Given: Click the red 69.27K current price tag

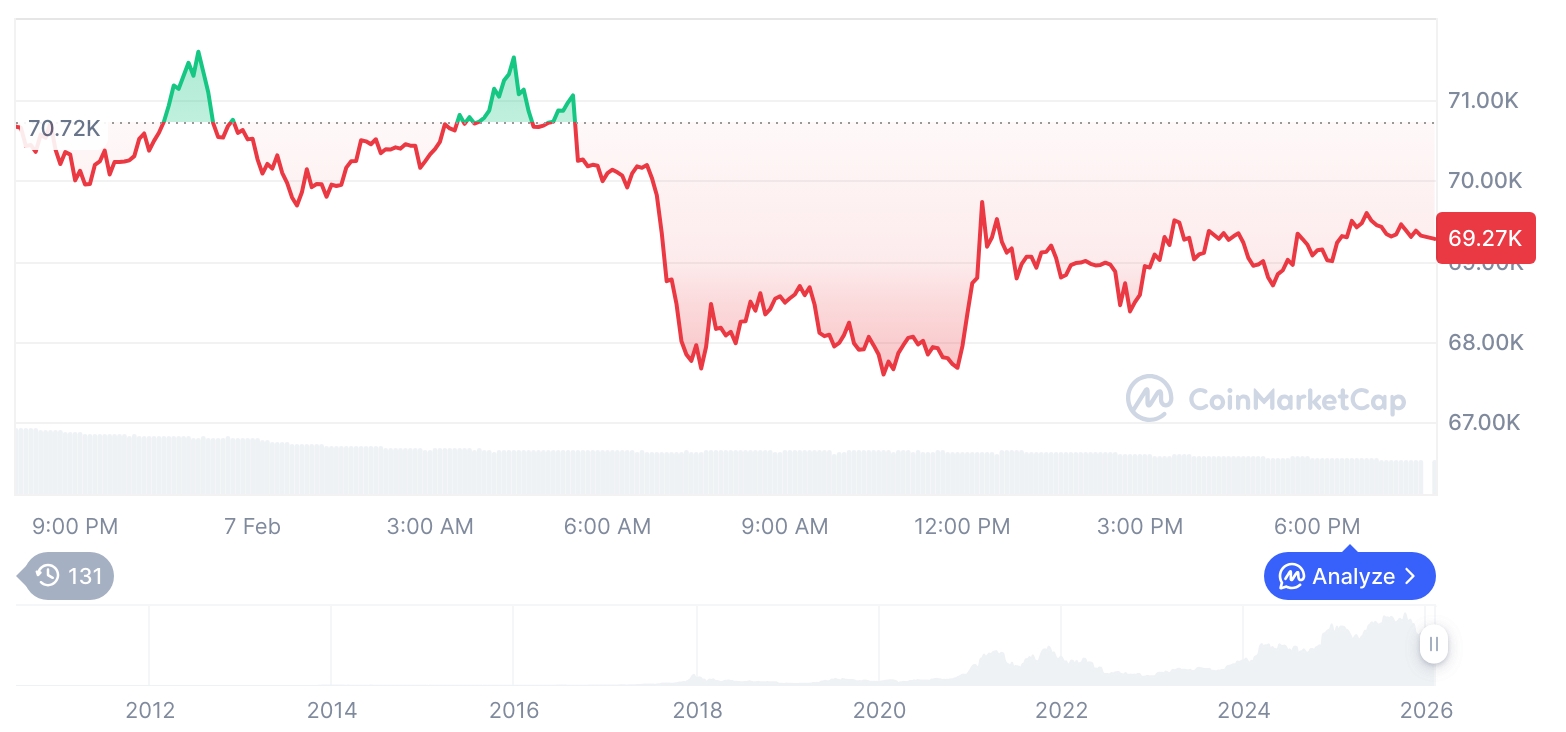Looking at the screenshot, I should tap(1484, 238).
